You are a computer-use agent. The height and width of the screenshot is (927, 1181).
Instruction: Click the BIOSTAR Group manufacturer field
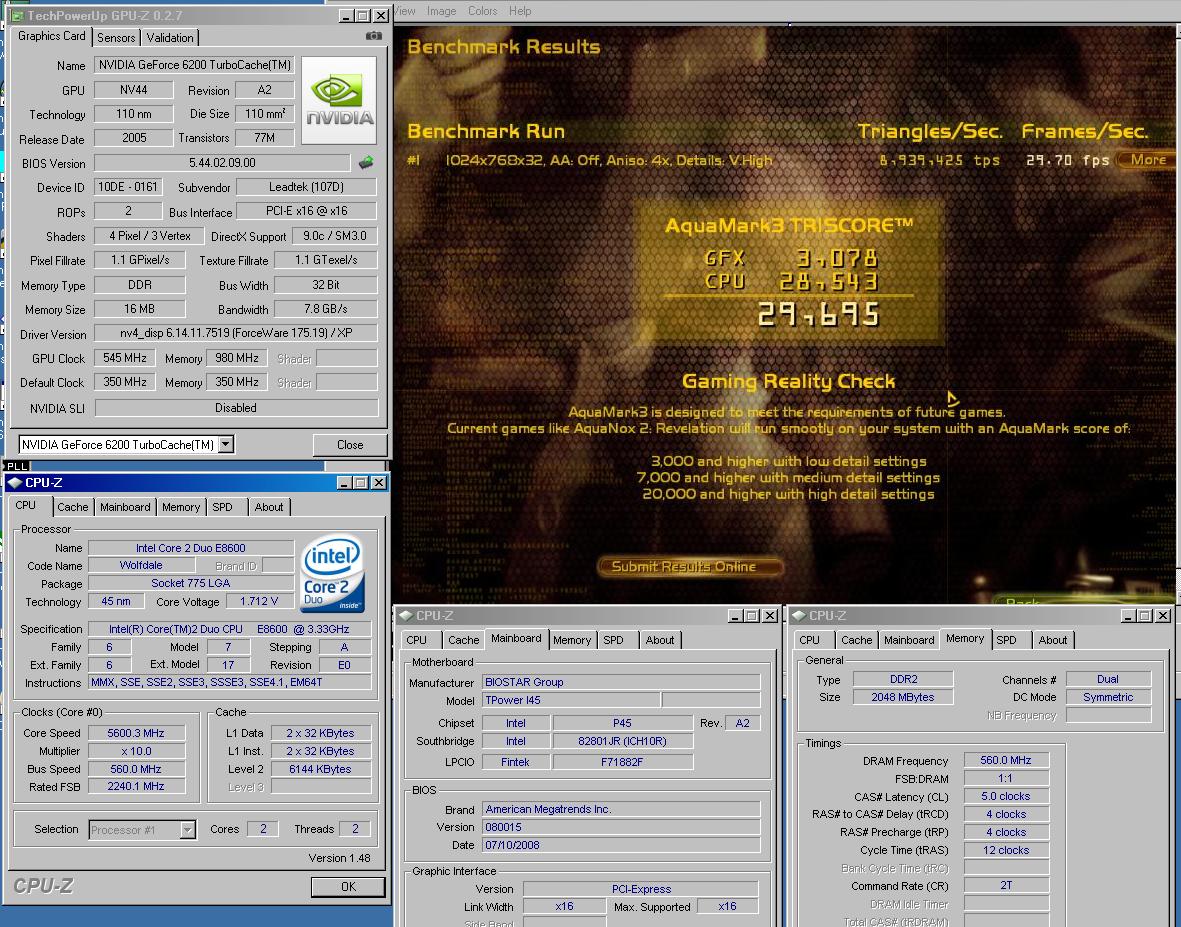coord(621,682)
